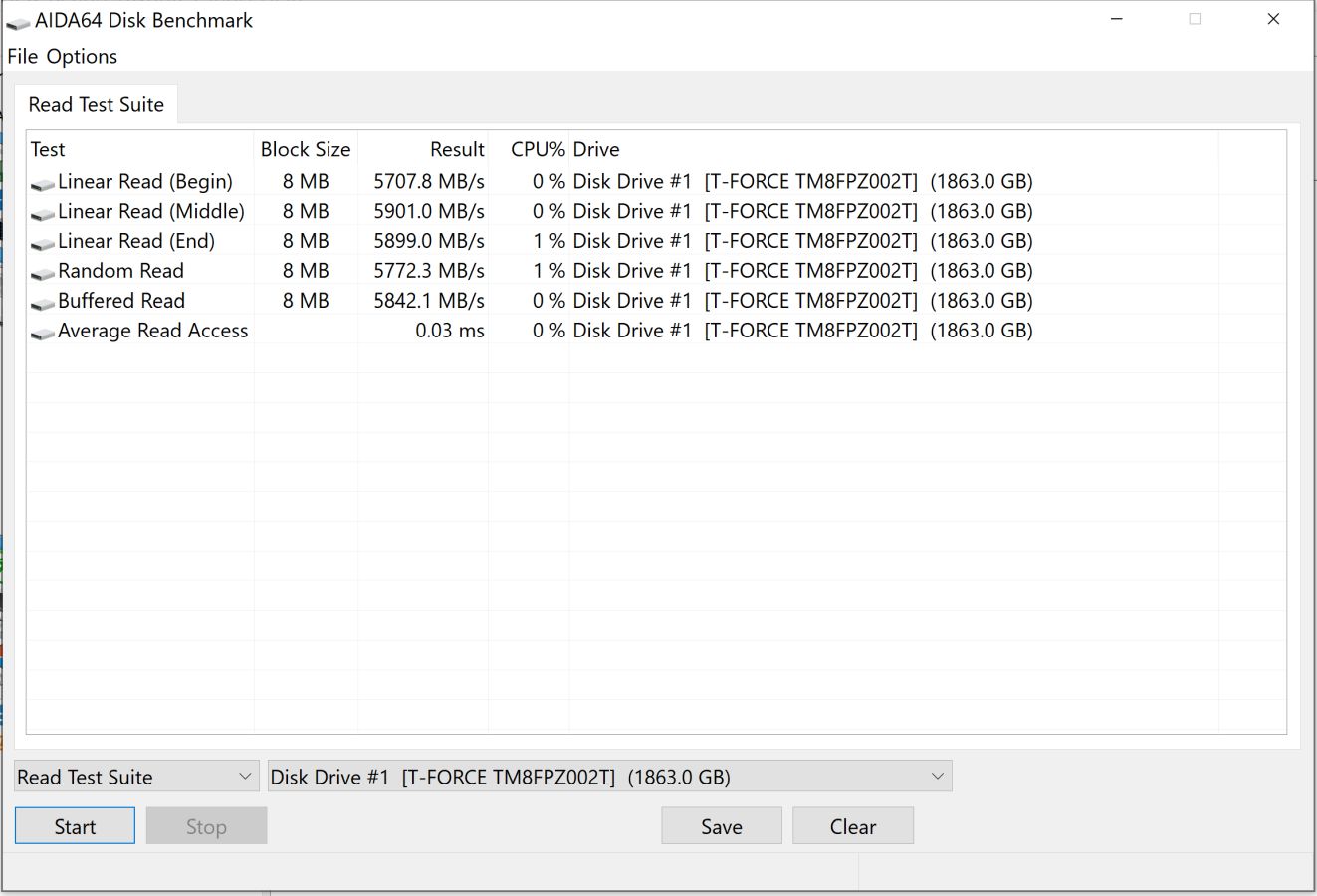Viewport: 1317px width, 896px height.
Task: Select the Linear Read (Begin) row label
Action: (x=145, y=181)
